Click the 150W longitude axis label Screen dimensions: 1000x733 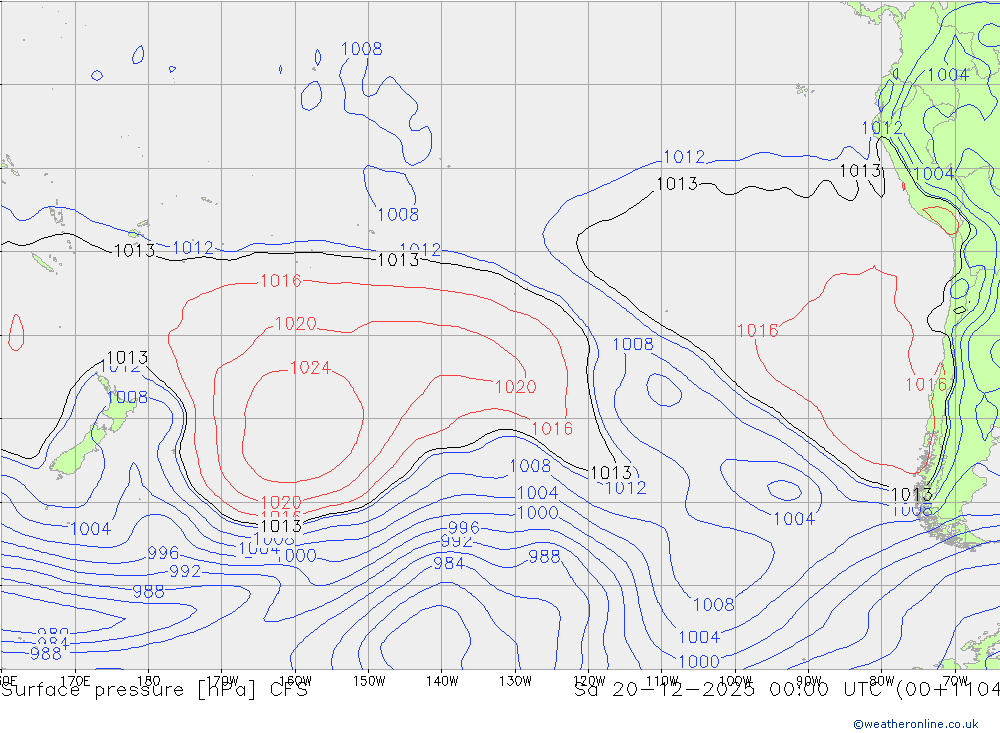pyautogui.click(x=369, y=681)
